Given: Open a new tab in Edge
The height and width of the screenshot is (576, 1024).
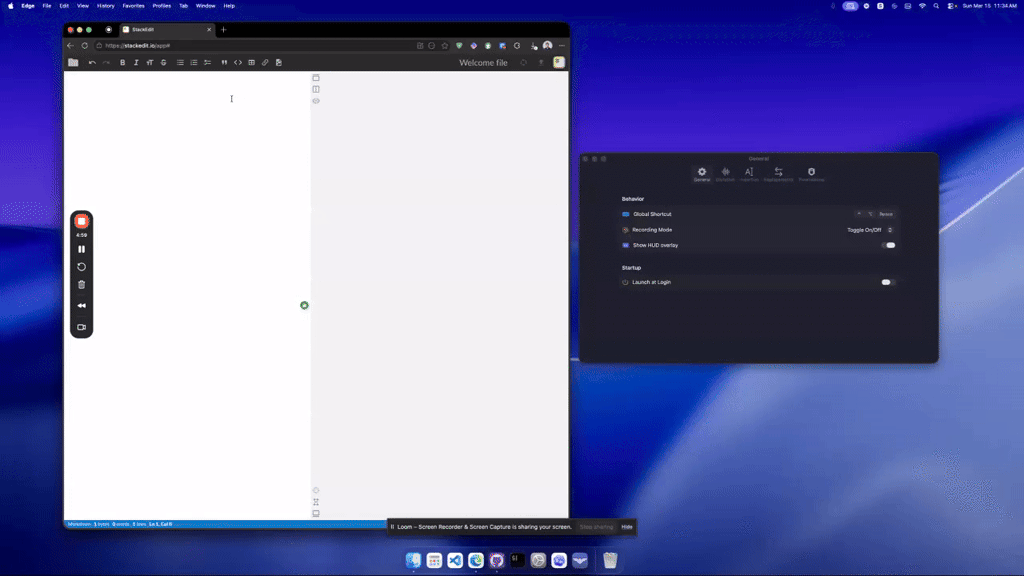Looking at the screenshot, I should [x=223, y=29].
